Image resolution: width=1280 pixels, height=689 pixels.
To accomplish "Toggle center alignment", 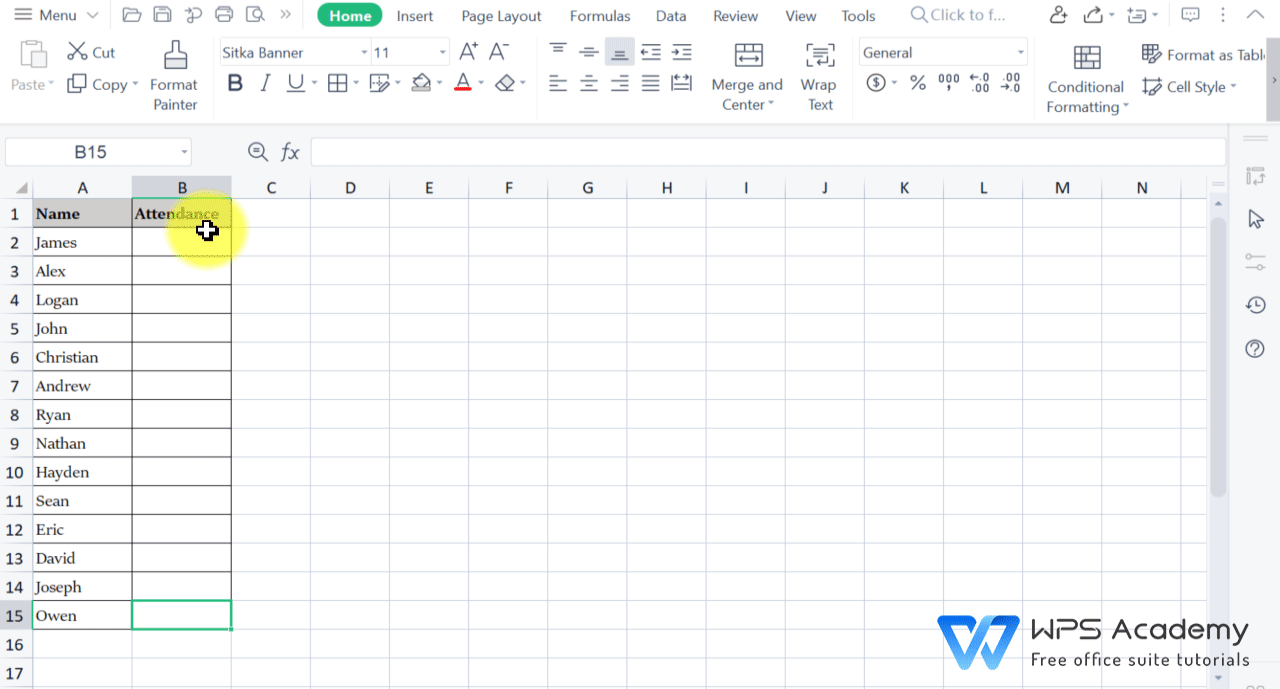I will click(588, 83).
